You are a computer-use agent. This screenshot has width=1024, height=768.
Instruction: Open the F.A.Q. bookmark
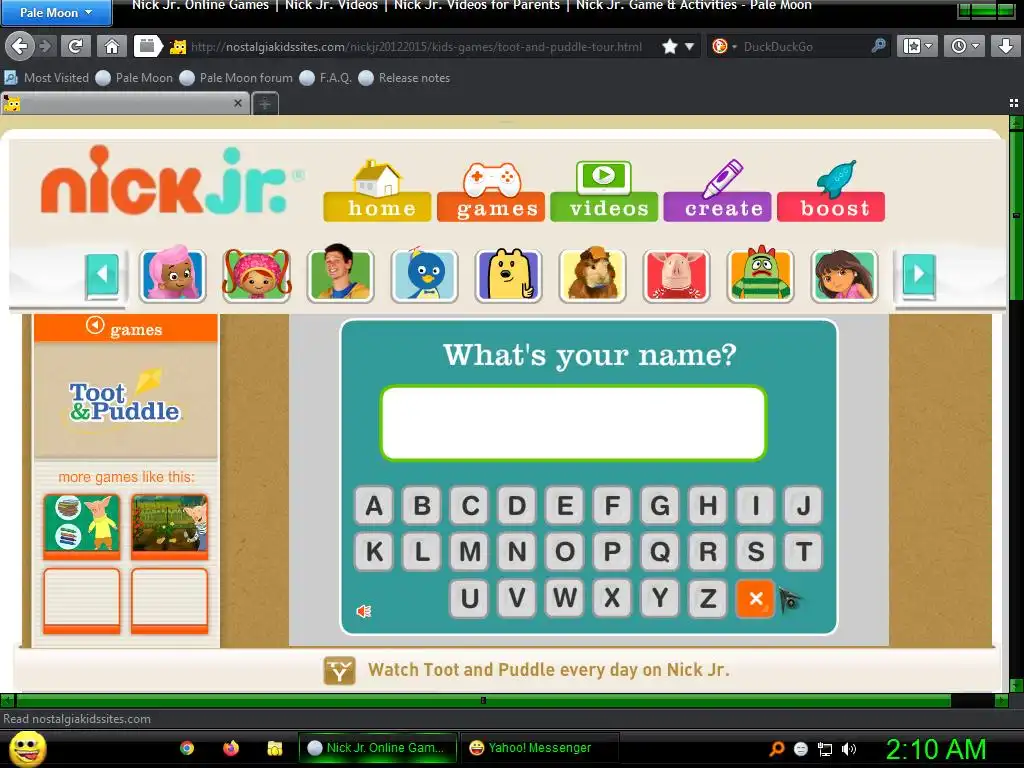coord(326,78)
